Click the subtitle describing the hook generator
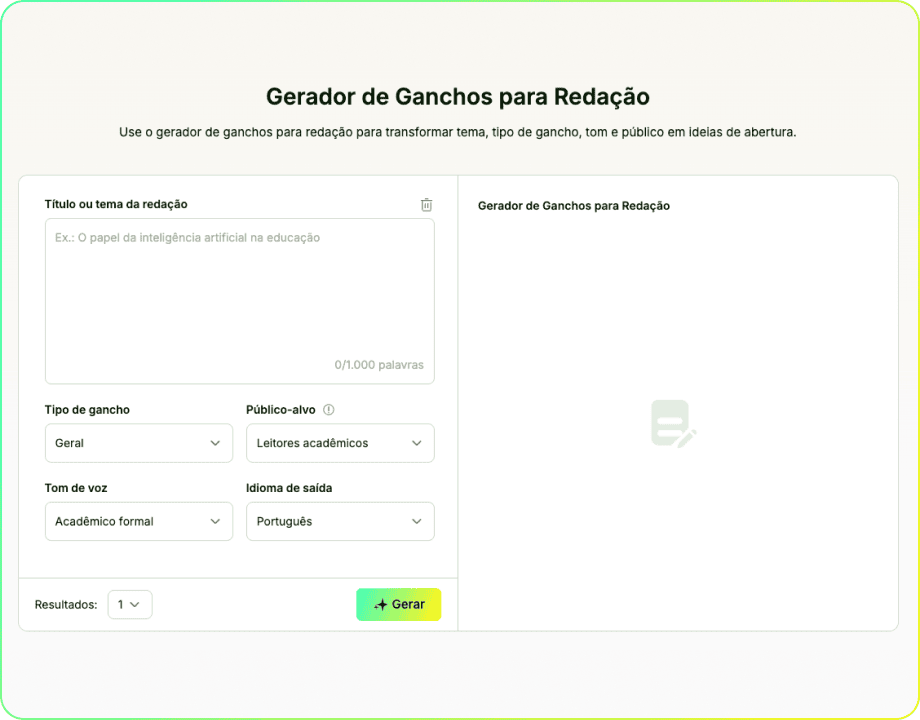 click(458, 132)
